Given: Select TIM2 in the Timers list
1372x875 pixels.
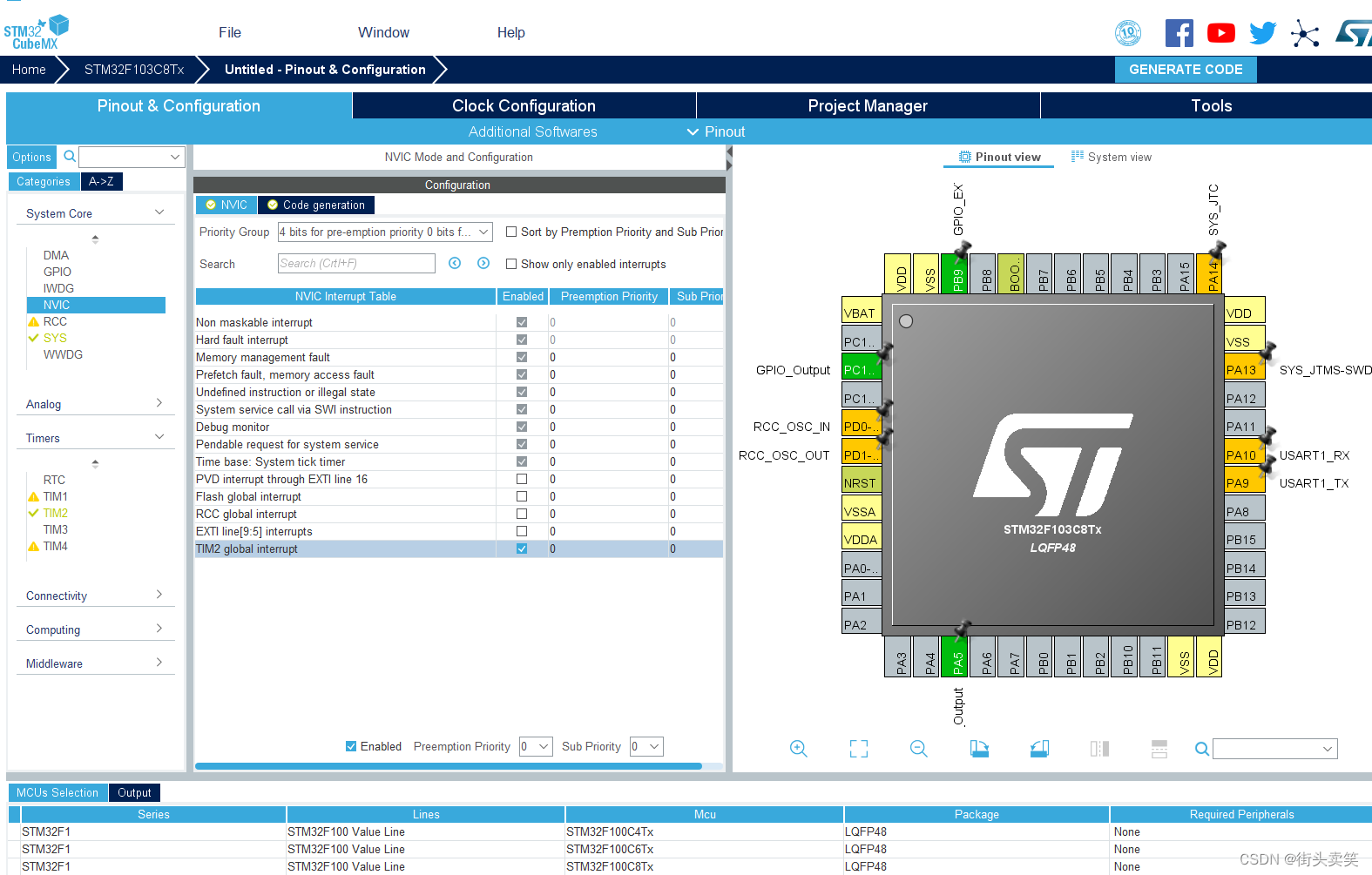Looking at the screenshot, I should point(56,513).
